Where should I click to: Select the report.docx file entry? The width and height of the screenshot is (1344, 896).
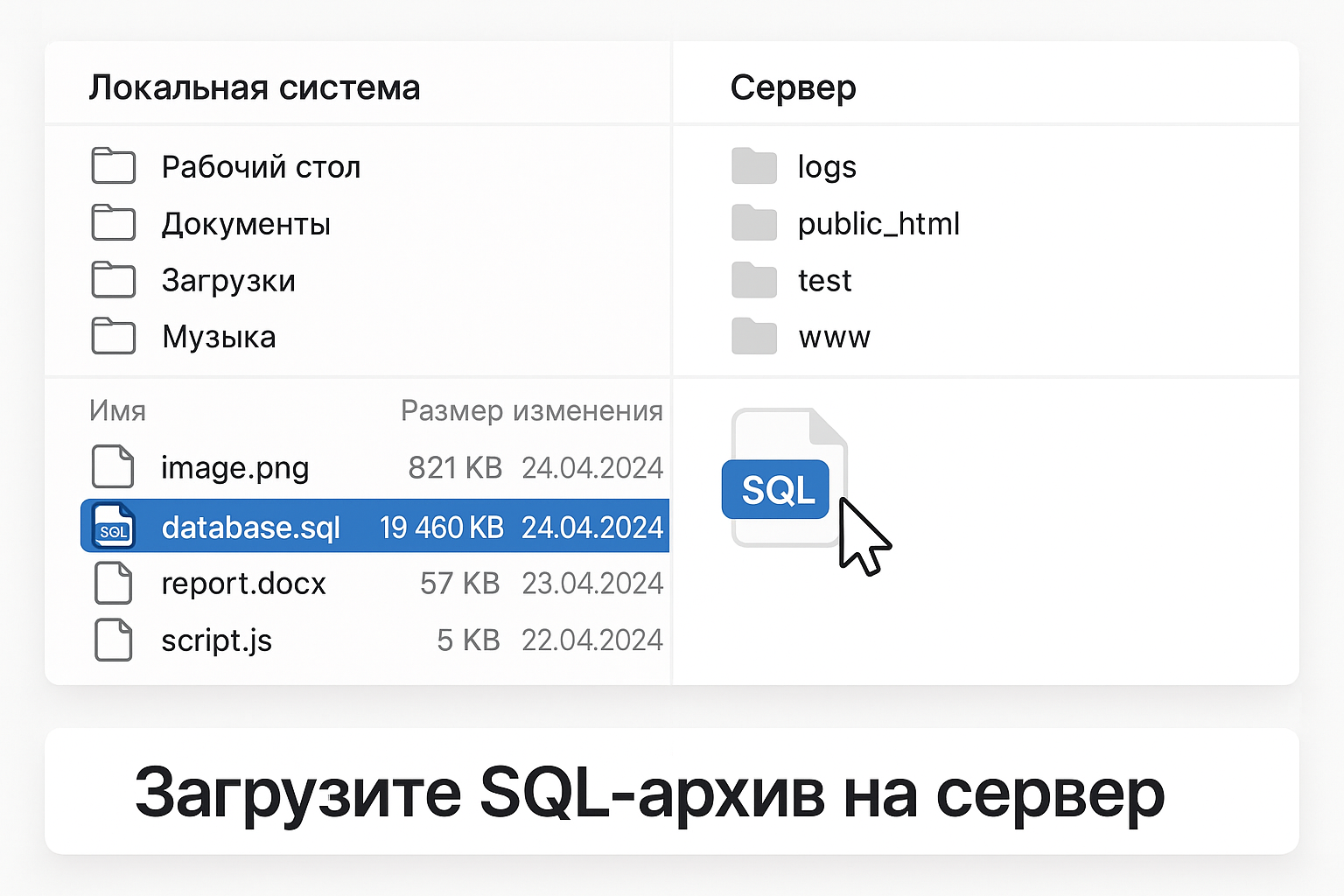243,583
